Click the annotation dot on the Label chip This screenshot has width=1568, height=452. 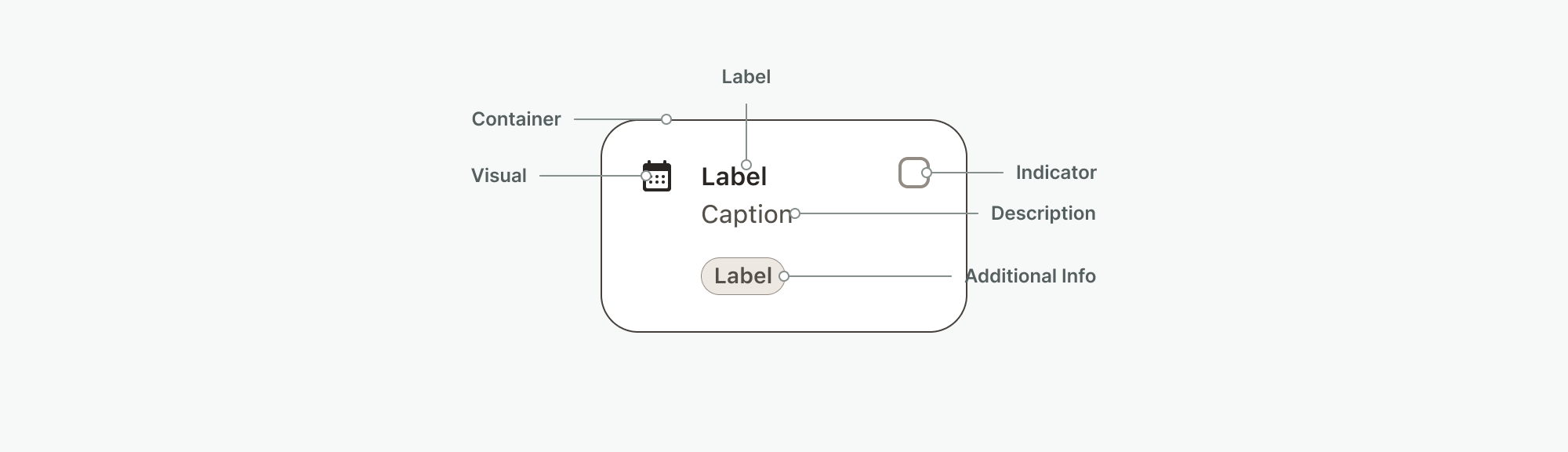[784, 276]
